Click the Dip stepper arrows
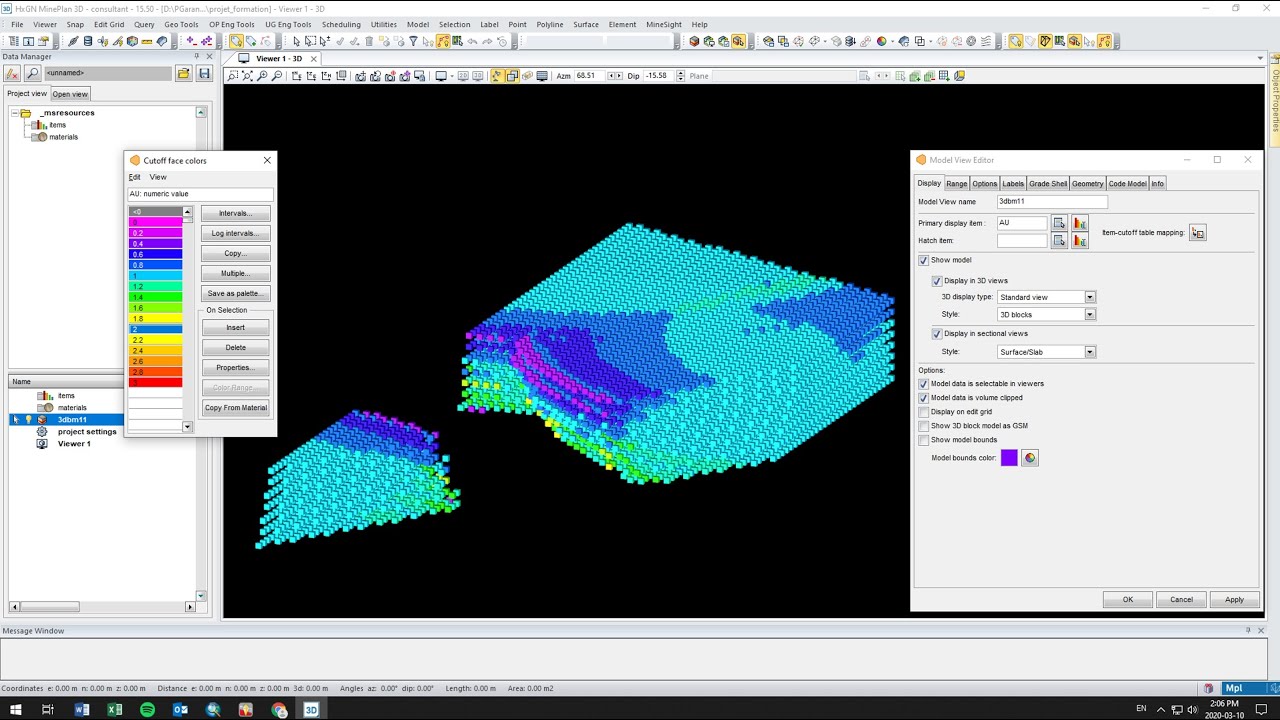This screenshot has height=720, width=1280. (x=681, y=76)
